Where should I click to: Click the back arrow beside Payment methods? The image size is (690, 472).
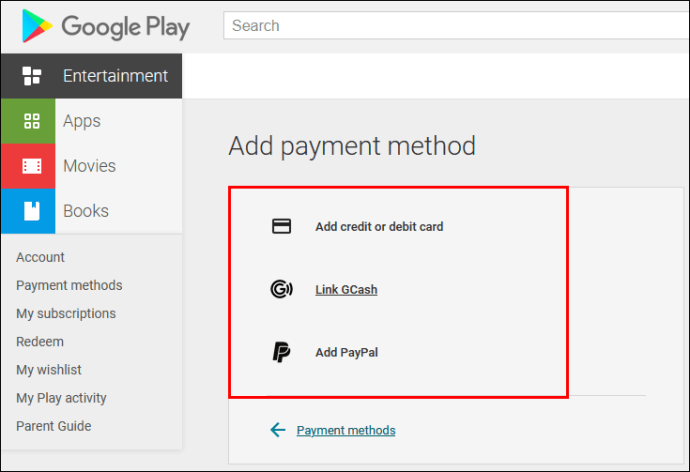coord(278,430)
